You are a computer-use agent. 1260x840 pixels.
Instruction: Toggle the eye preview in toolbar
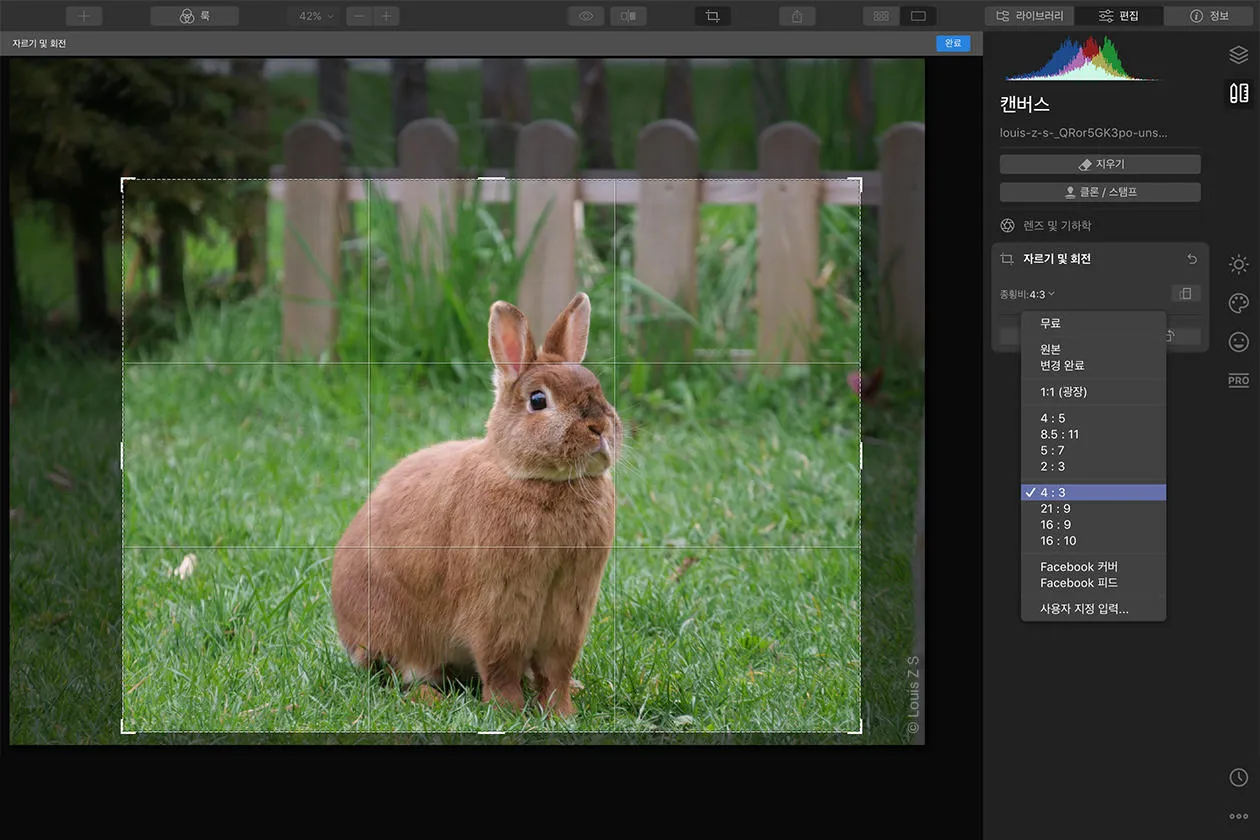586,16
